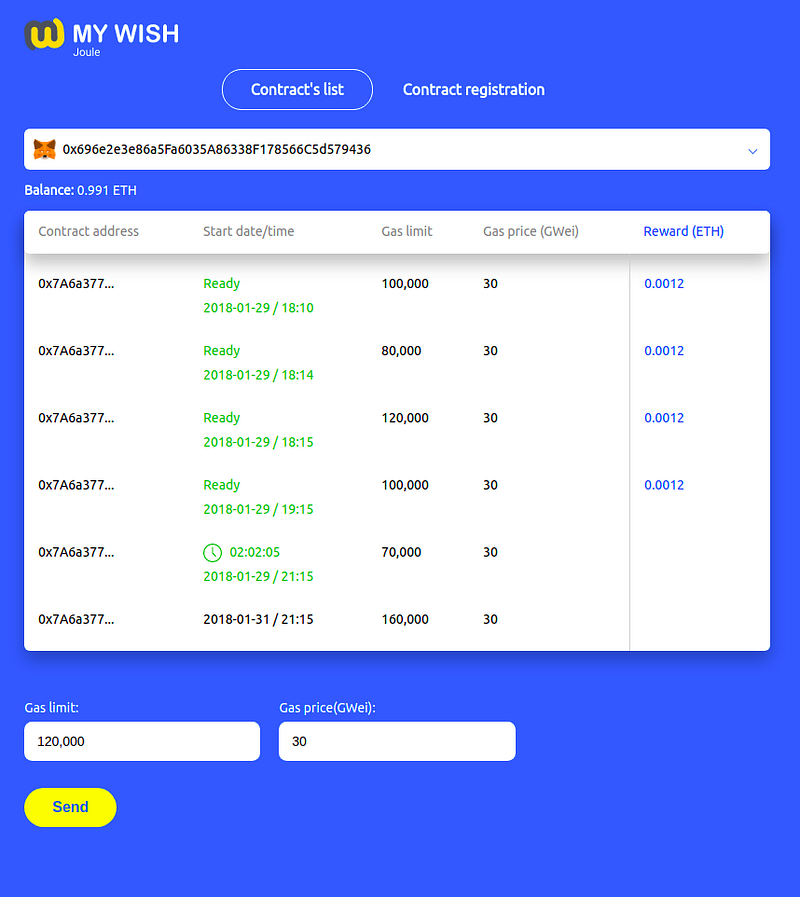Switch to Contract's list tab
The height and width of the screenshot is (897, 800).
click(297, 89)
